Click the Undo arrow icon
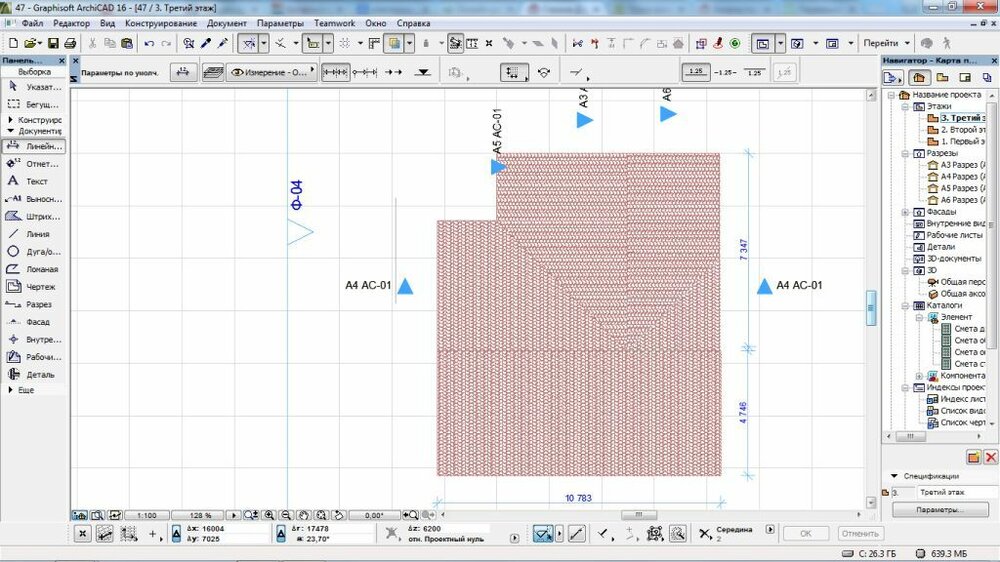The width and height of the screenshot is (1000, 562). click(149, 44)
